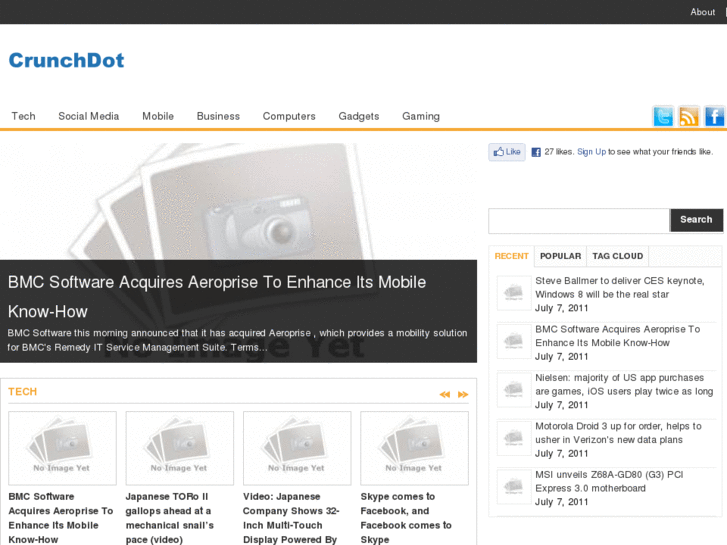The height and width of the screenshot is (545, 727).
Task: Focus the sidebar search text field
Action: (579, 221)
